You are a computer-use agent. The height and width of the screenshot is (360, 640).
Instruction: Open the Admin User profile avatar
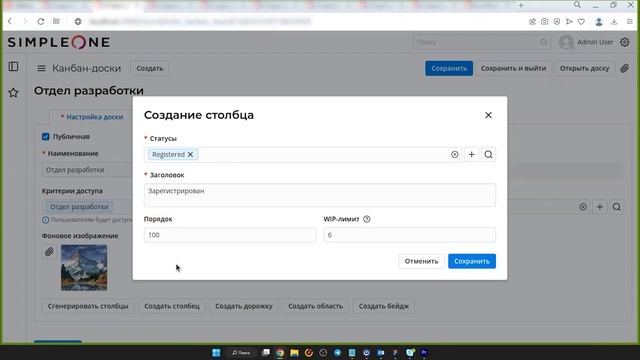[x=566, y=42]
